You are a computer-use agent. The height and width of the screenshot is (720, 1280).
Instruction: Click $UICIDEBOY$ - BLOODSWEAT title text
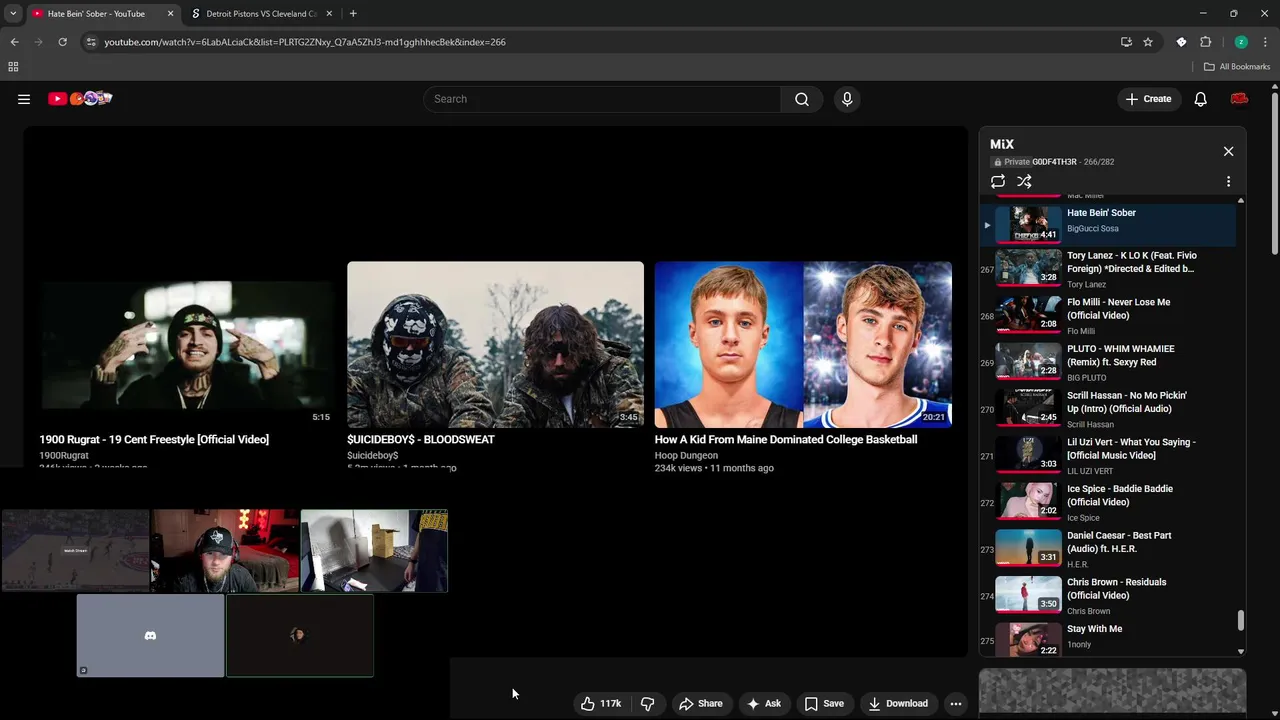(421, 439)
